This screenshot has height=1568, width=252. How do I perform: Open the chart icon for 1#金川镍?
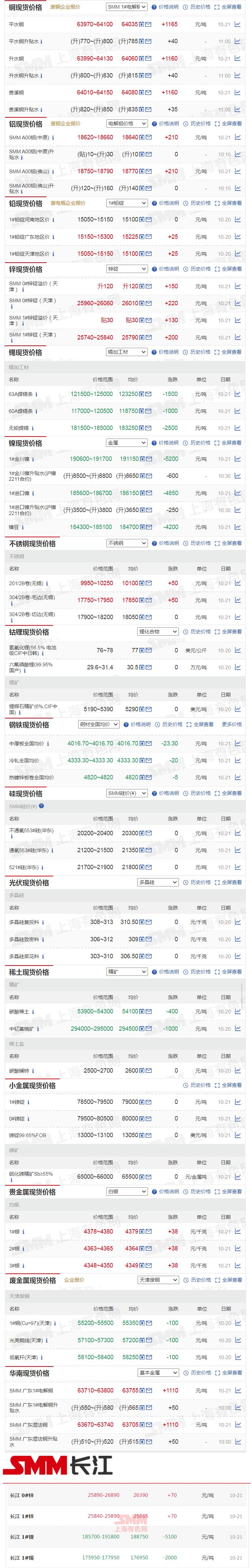[237, 459]
